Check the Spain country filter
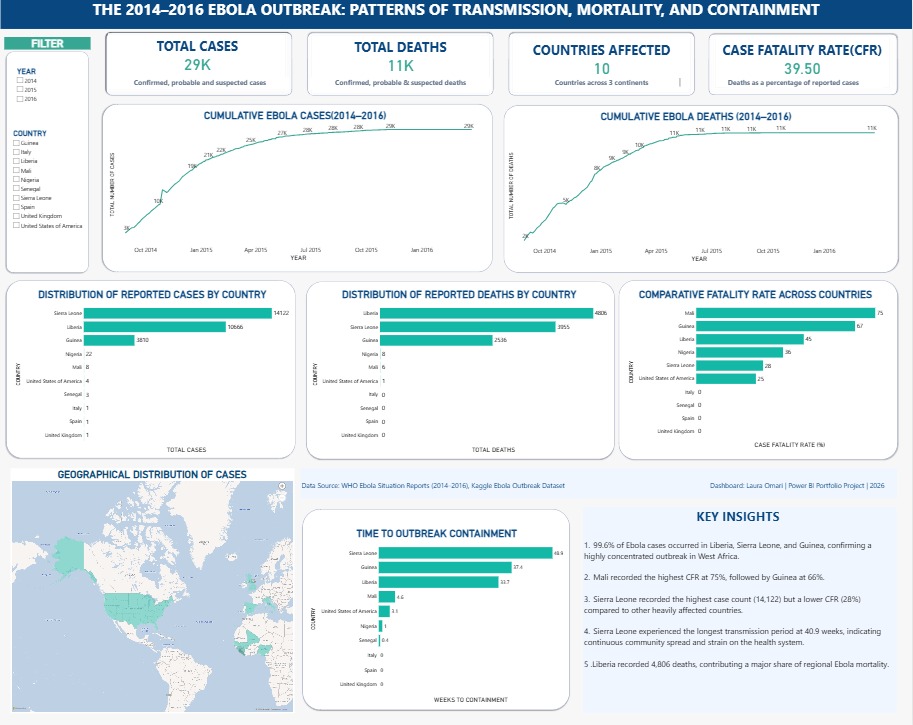Image resolution: width=913 pixels, height=725 pixels. pos(16,207)
